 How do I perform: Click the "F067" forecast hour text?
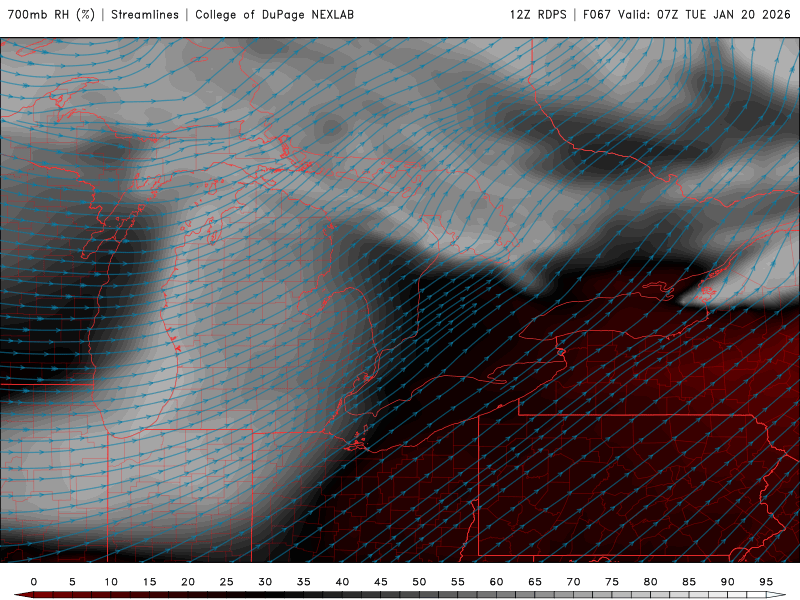(597, 15)
